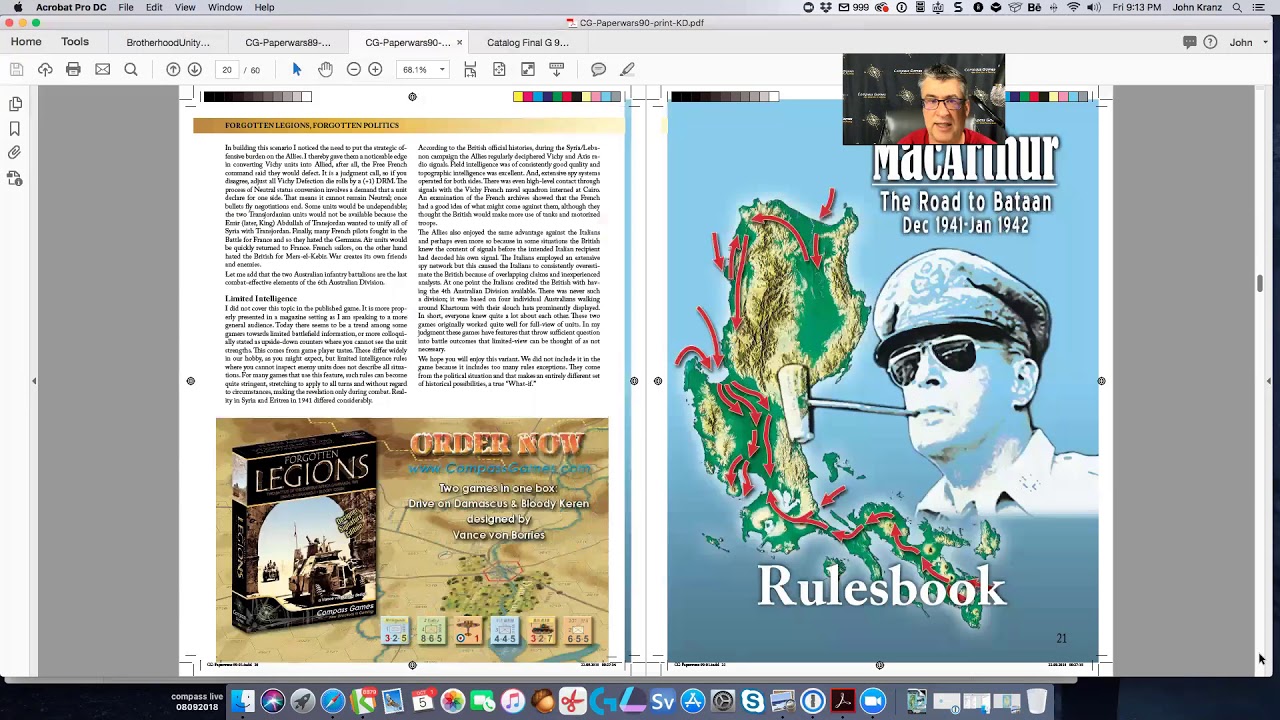Click the 'Limited Intelligence' heading text
This screenshot has width=1280, height=720.
click(261, 299)
